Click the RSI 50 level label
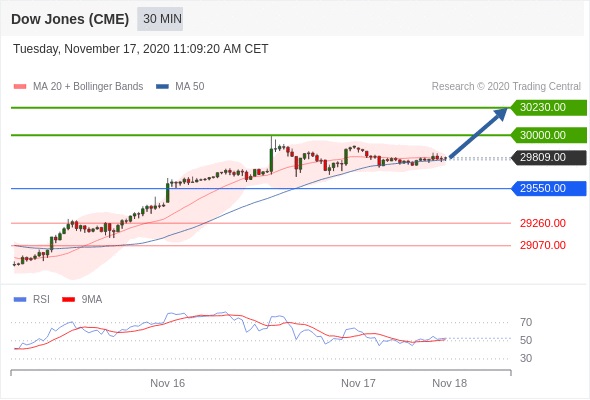Viewport: 590px width, 400px height. tap(526, 341)
